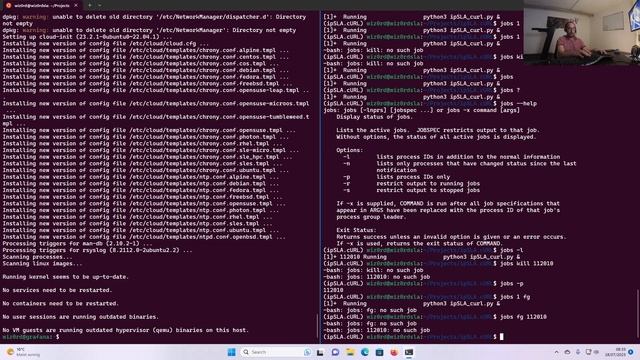Viewport: 640px width, 360px height.
Task: Click '[1]+ 112010 Running' output line
Action: click(x=422, y=257)
